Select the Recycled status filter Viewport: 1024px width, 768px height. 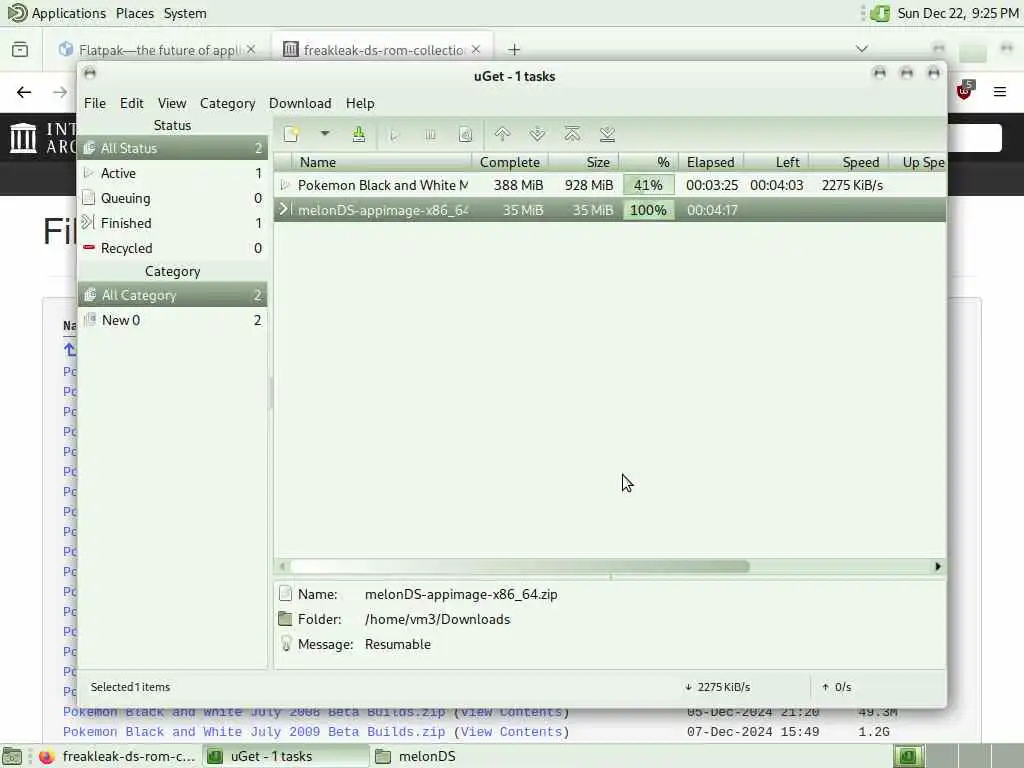tap(172, 248)
